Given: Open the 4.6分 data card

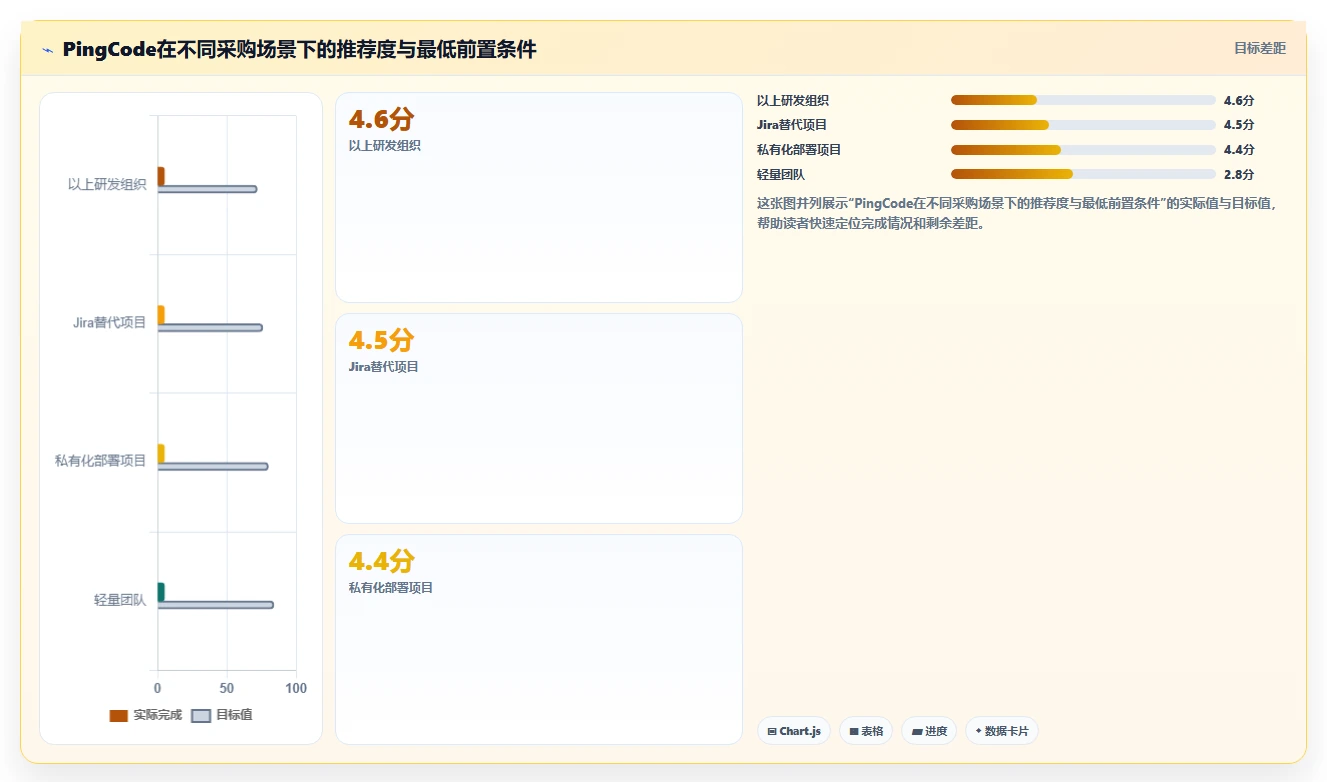Looking at the screenshot, I should [539, 198].
